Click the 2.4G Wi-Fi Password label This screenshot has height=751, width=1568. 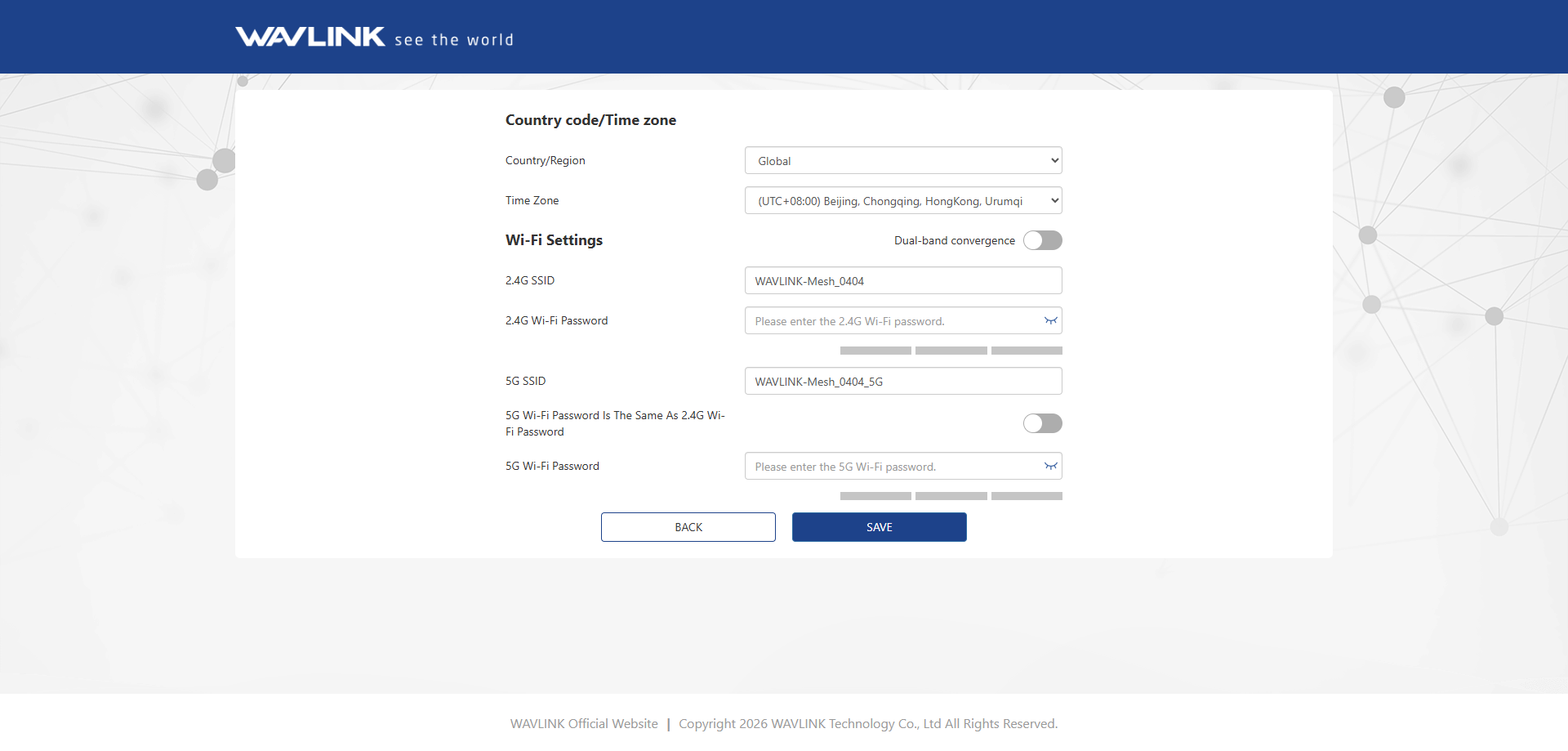click(557, 321)
